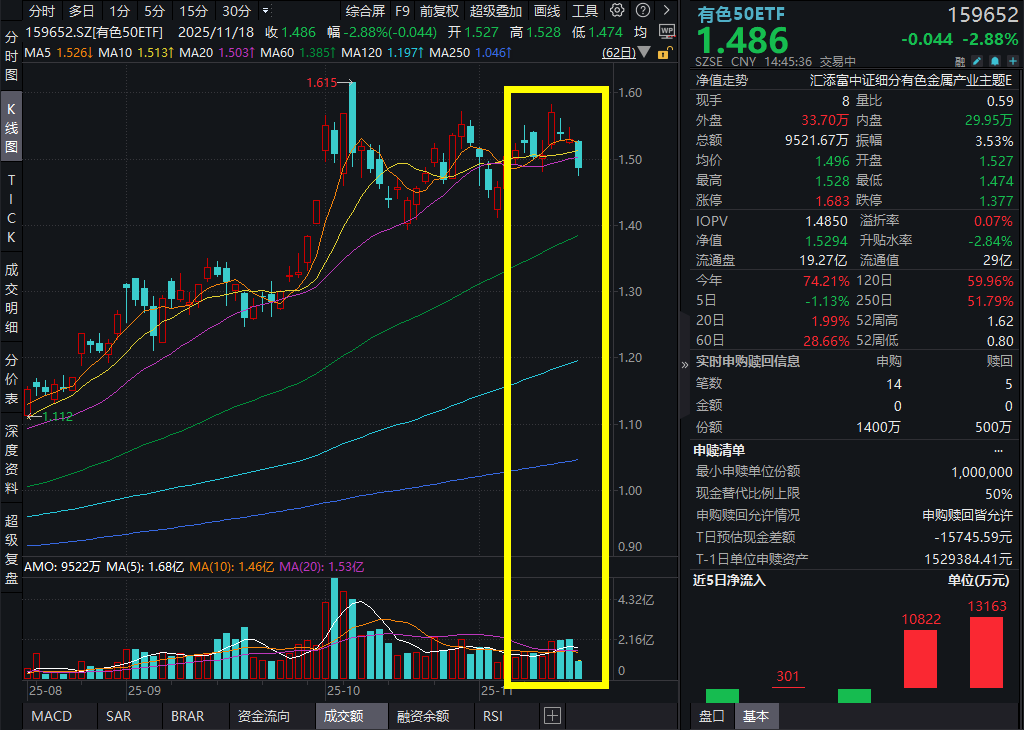Click the WP icon below the toolbar
This screenshot has width=1024, height=730.
(668, 31)
